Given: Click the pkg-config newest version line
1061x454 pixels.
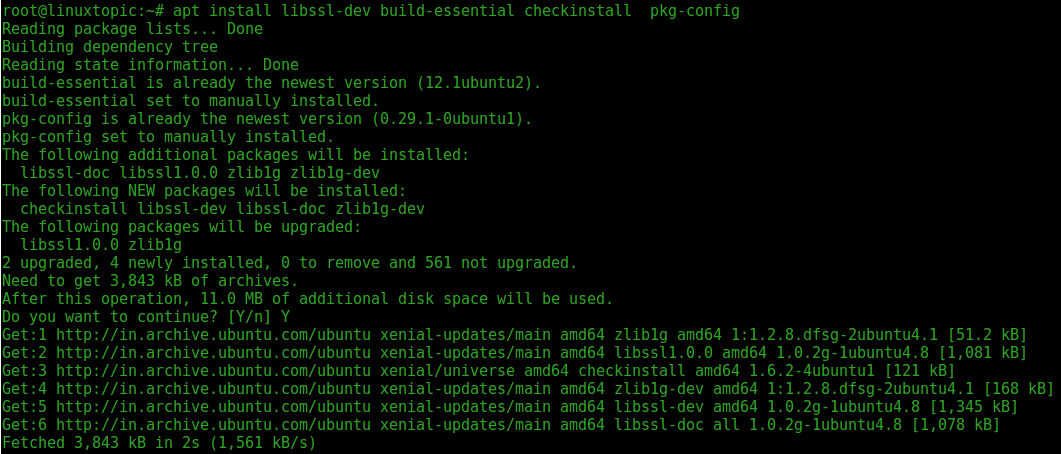Looking at the screenshot, I should [267, 120].
